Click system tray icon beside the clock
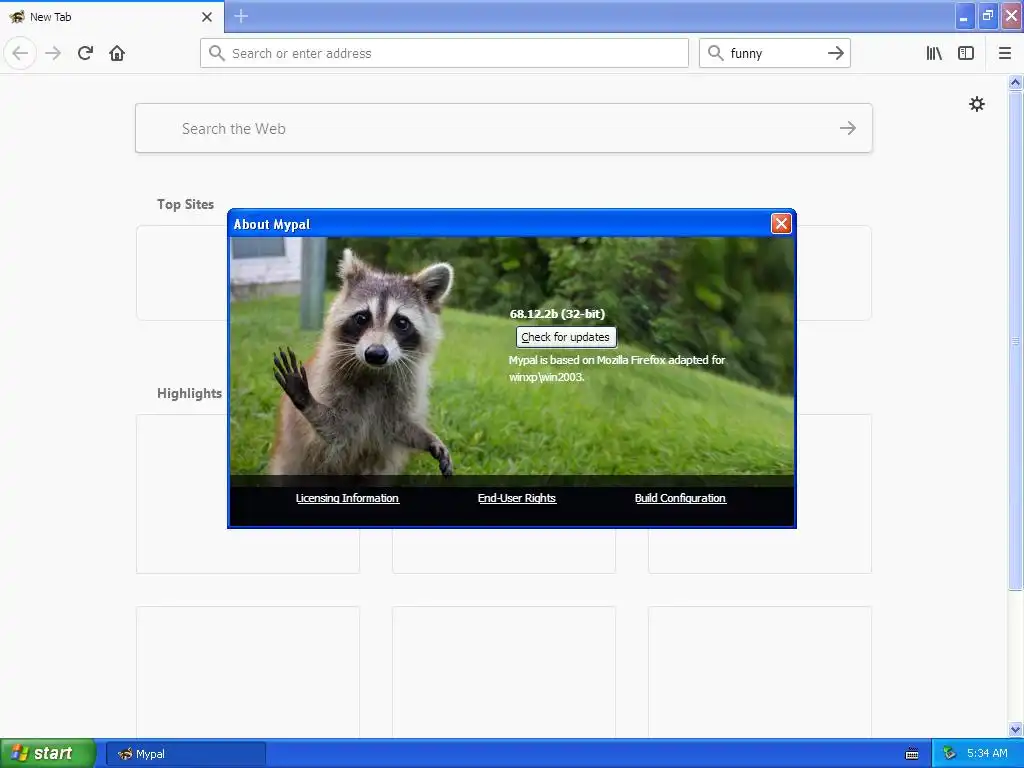This screenshot has height=768, width=1024. pos(950,754)
